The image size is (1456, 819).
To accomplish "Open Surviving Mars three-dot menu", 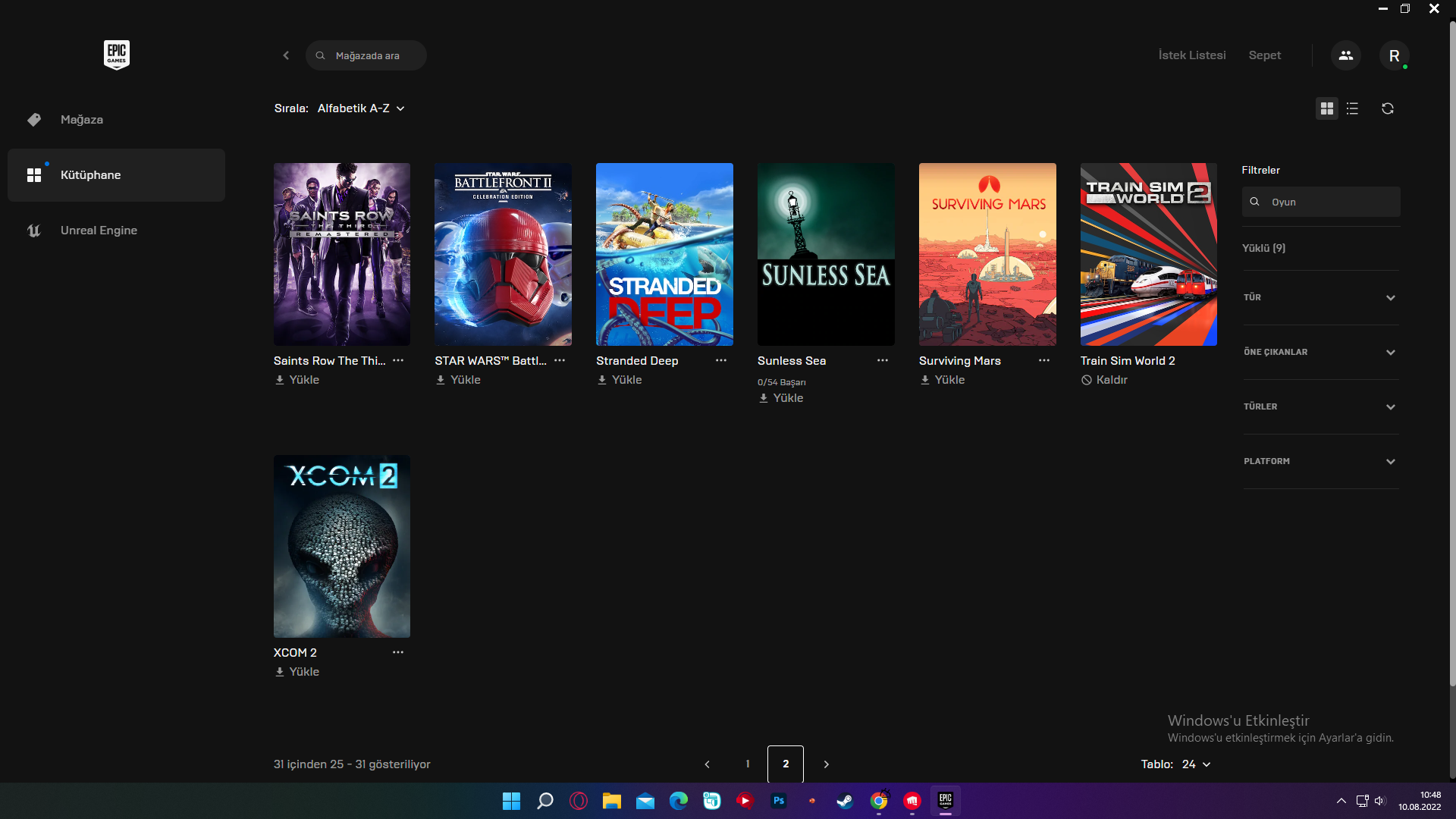I will (1044, 360).
